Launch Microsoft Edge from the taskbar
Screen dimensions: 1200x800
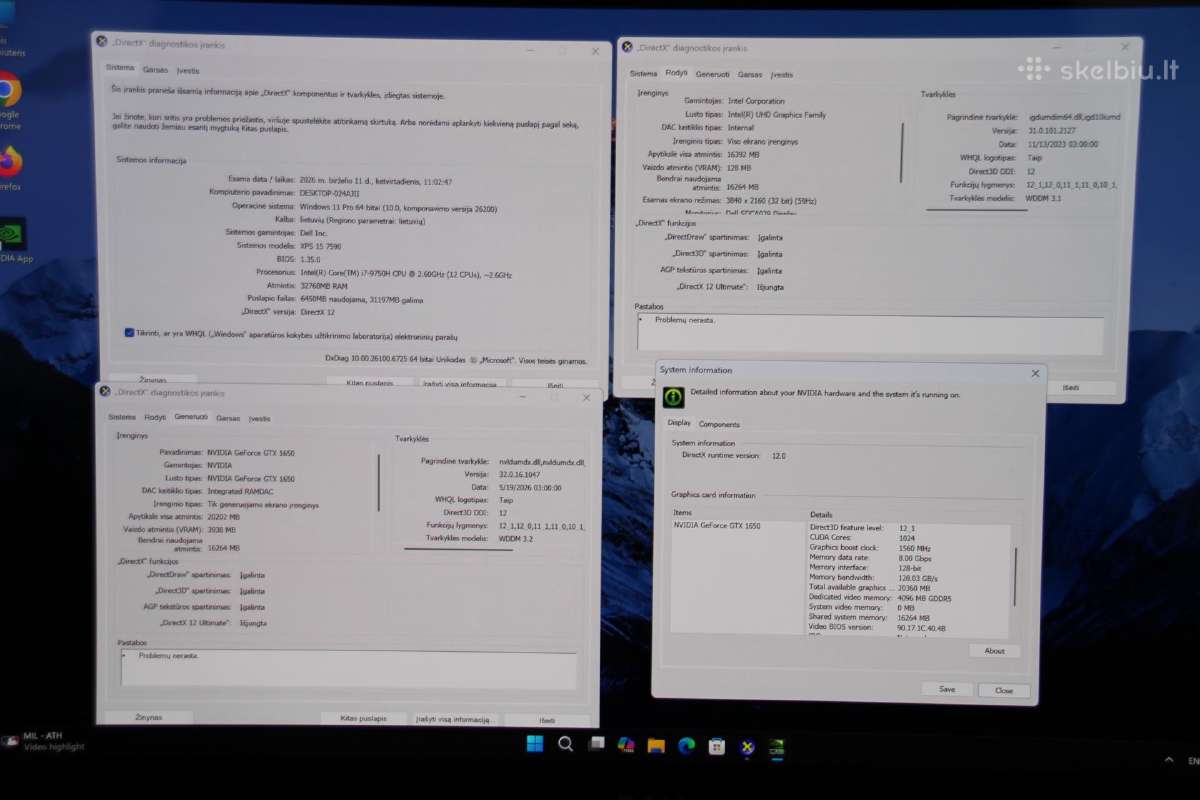point(686,745)
